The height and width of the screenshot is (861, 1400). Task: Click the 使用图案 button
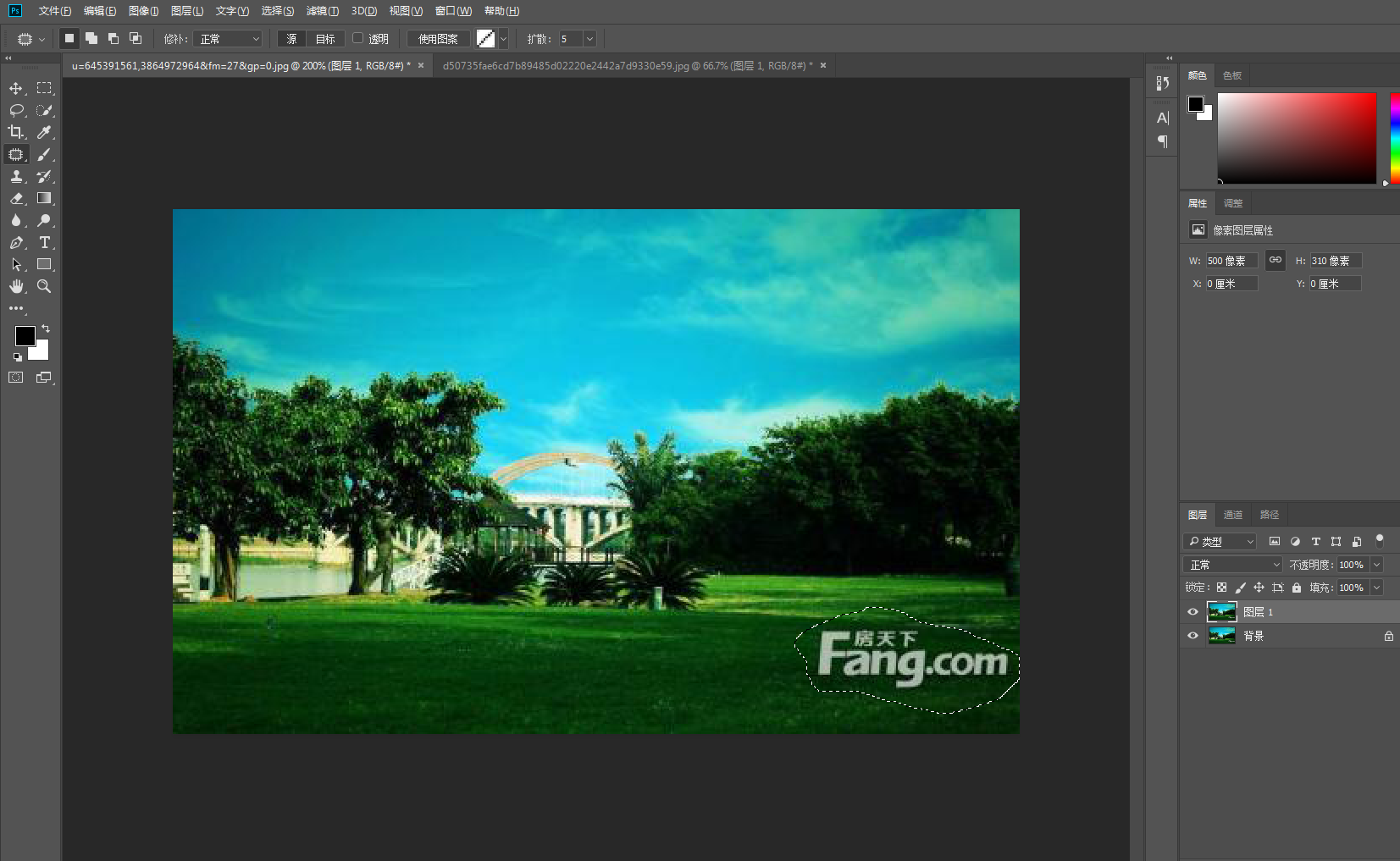(x=438, y=39)
